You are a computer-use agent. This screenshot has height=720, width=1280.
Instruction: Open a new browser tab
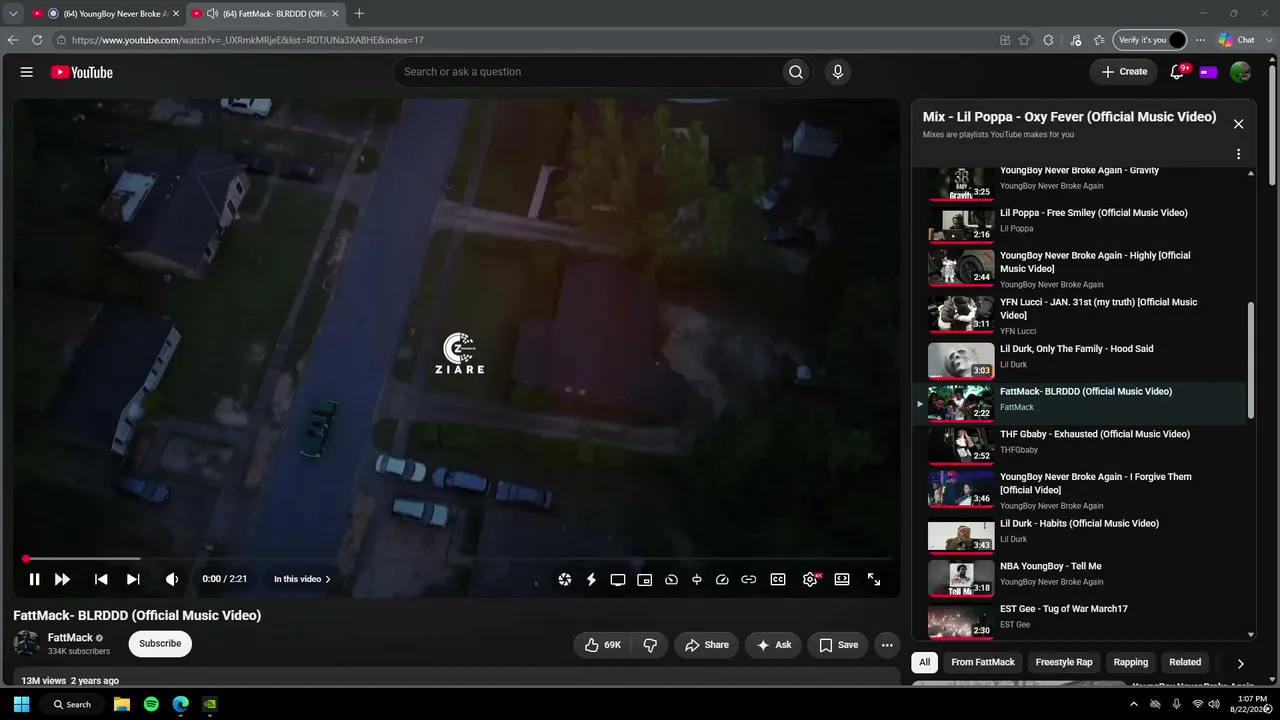359,13
